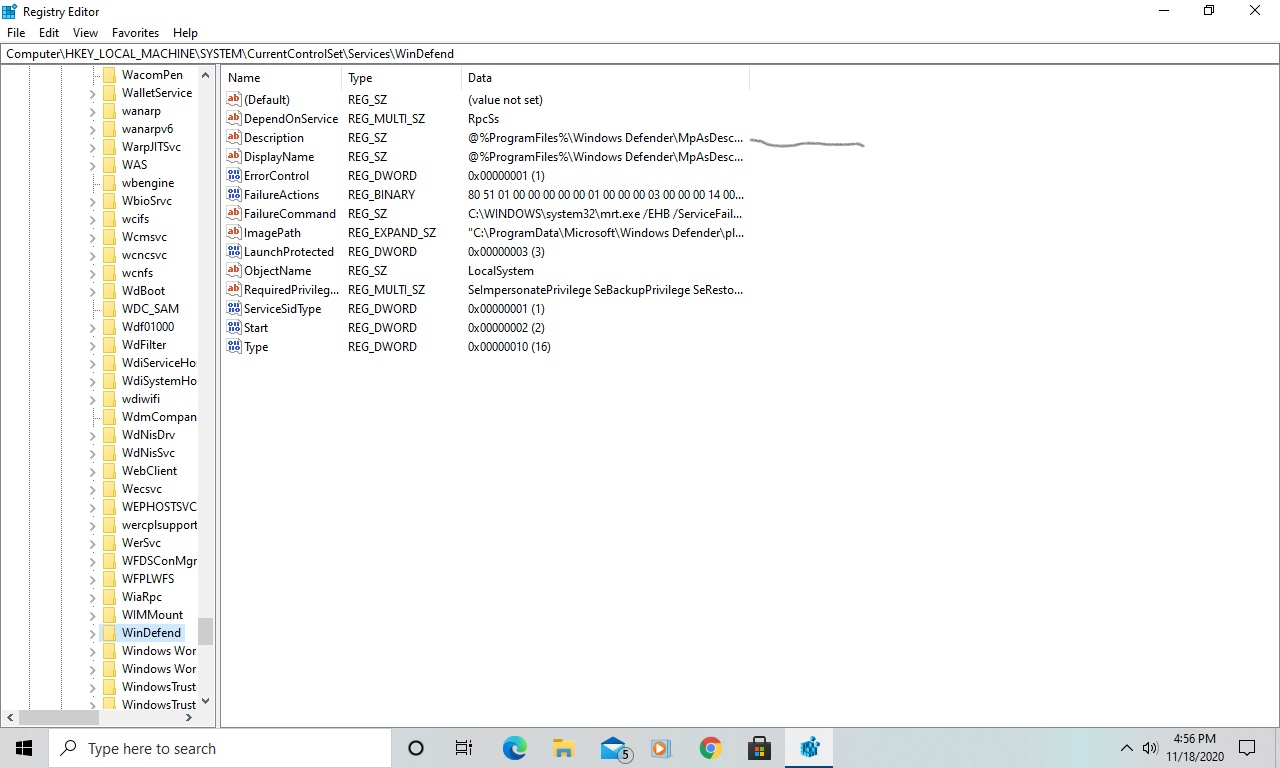Expand the WAS key

point(93,165)
